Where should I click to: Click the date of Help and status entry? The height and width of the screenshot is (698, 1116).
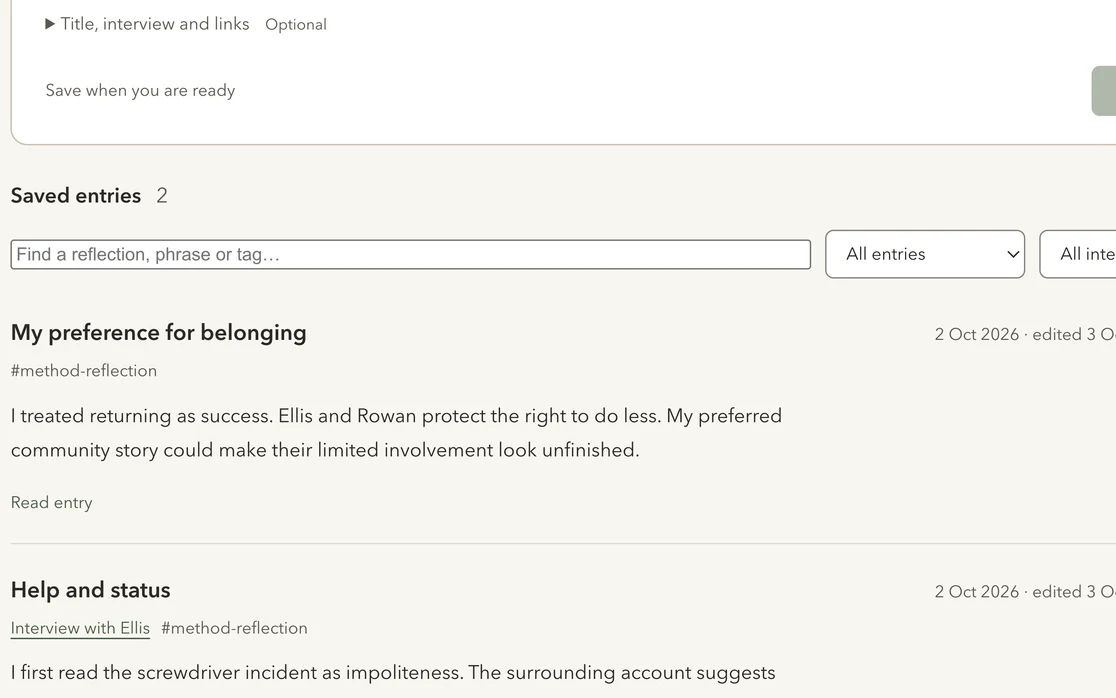(x=1025, y=592)
